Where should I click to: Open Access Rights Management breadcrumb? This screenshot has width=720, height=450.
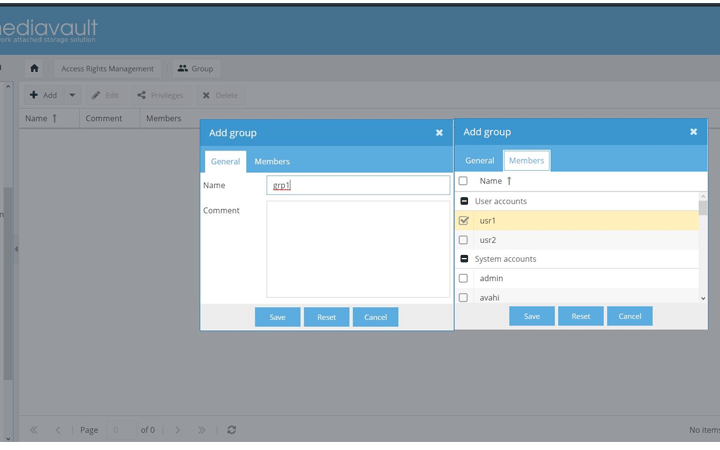(x=107, y=68)
